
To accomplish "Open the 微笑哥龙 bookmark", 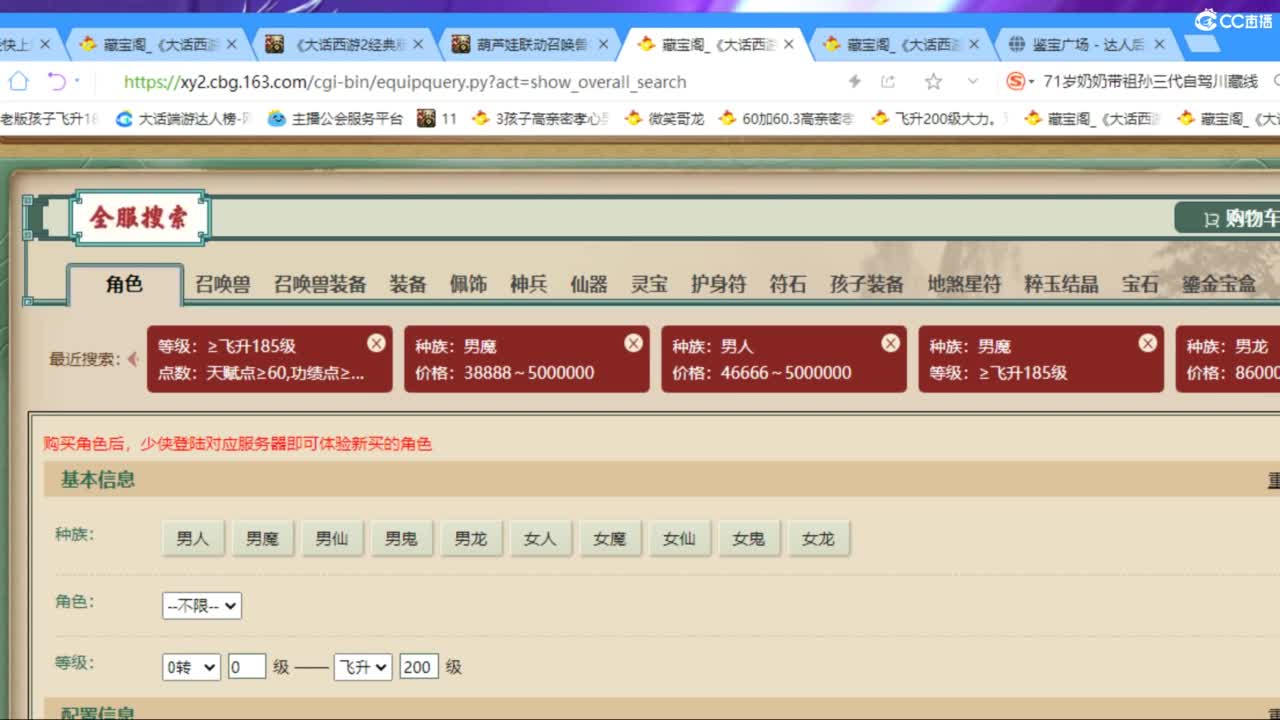I will pyautogui.click(x=664, y=118).
